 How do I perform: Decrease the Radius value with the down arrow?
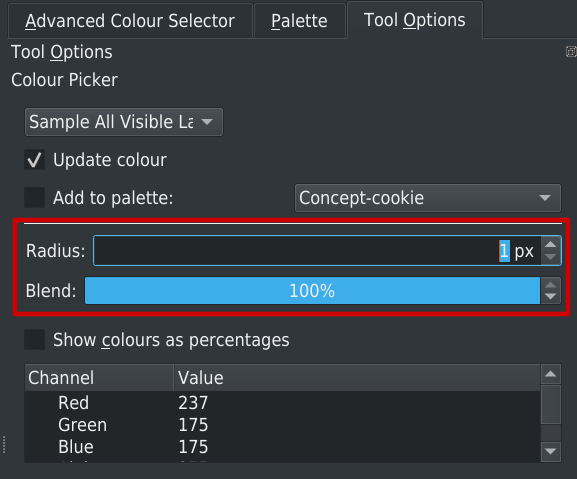click(551, 258)
